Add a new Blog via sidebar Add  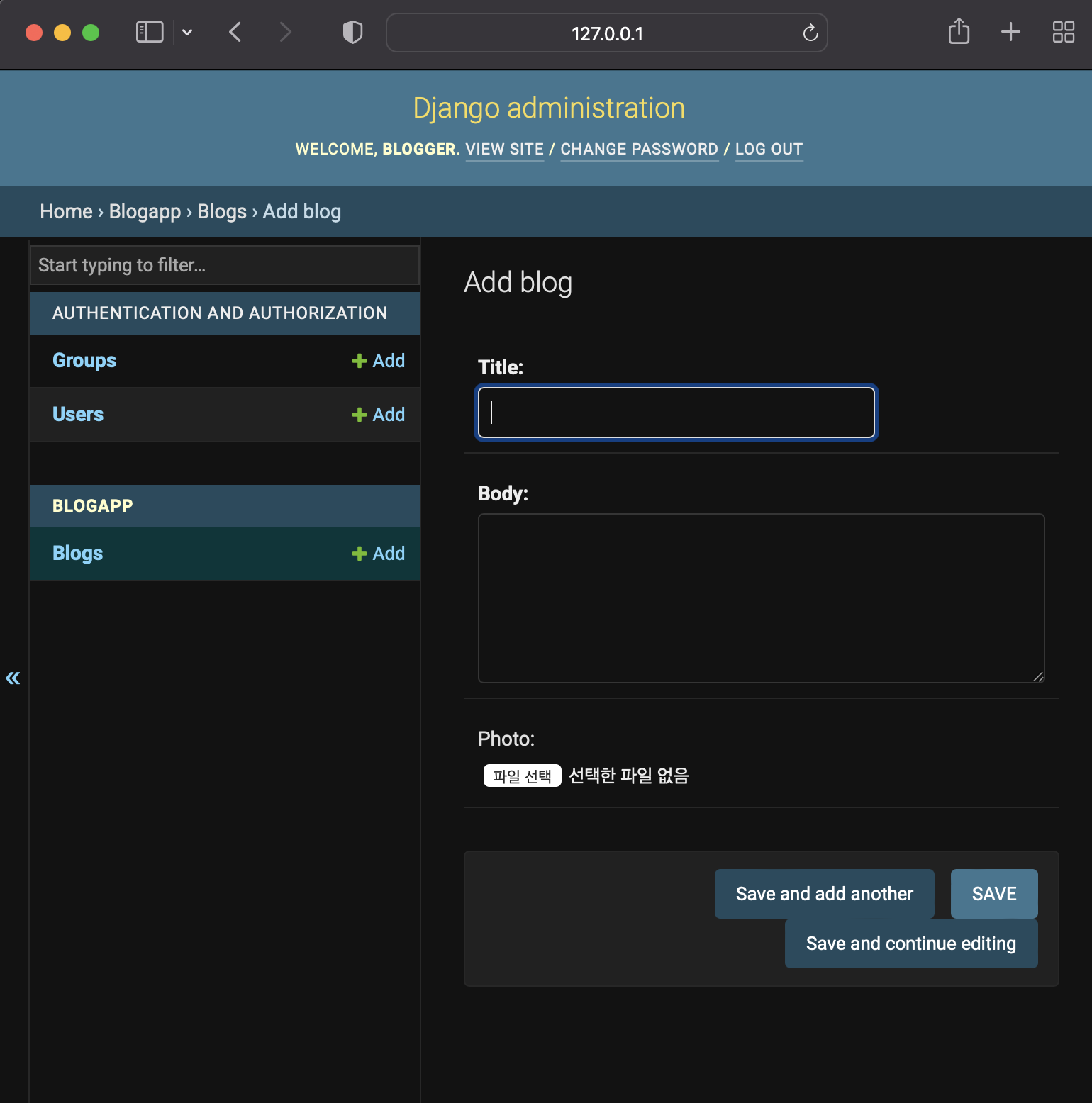pyautogui.click(x=379, y=553)
